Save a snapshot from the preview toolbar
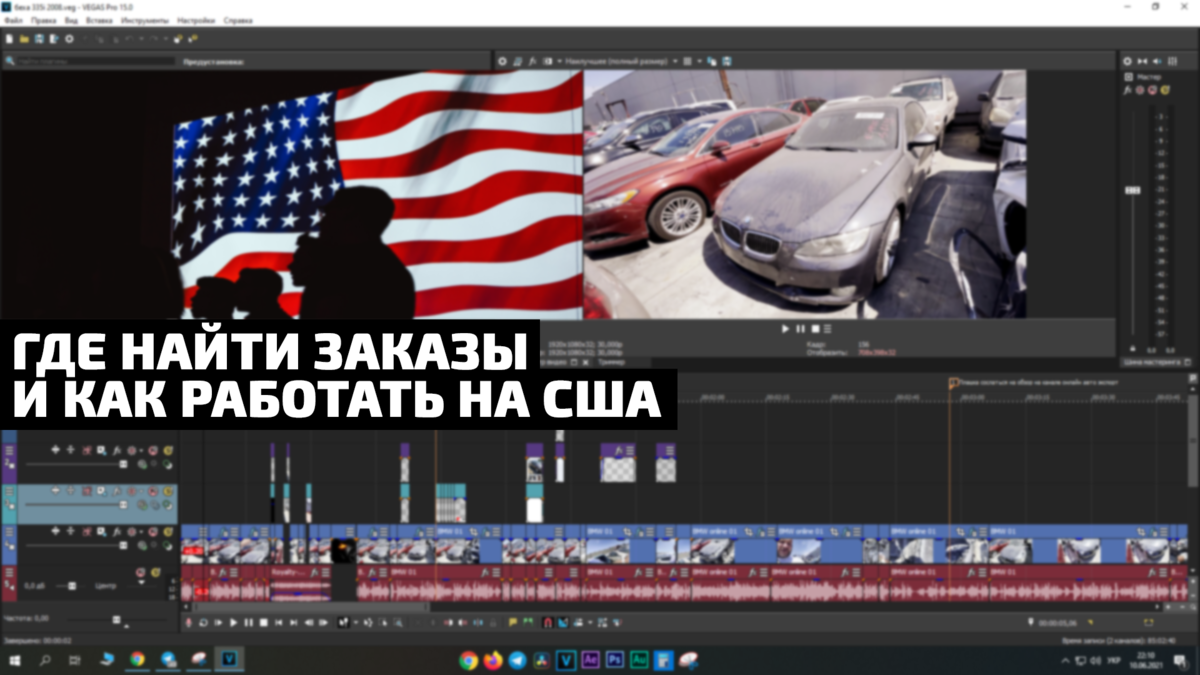This screenshot has width=1200, height=675. point(725,61)
